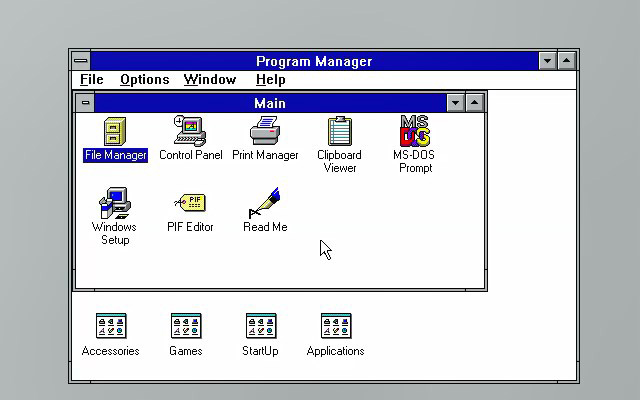
Task: Open the File Manager icon
Action: pos(115,132)
